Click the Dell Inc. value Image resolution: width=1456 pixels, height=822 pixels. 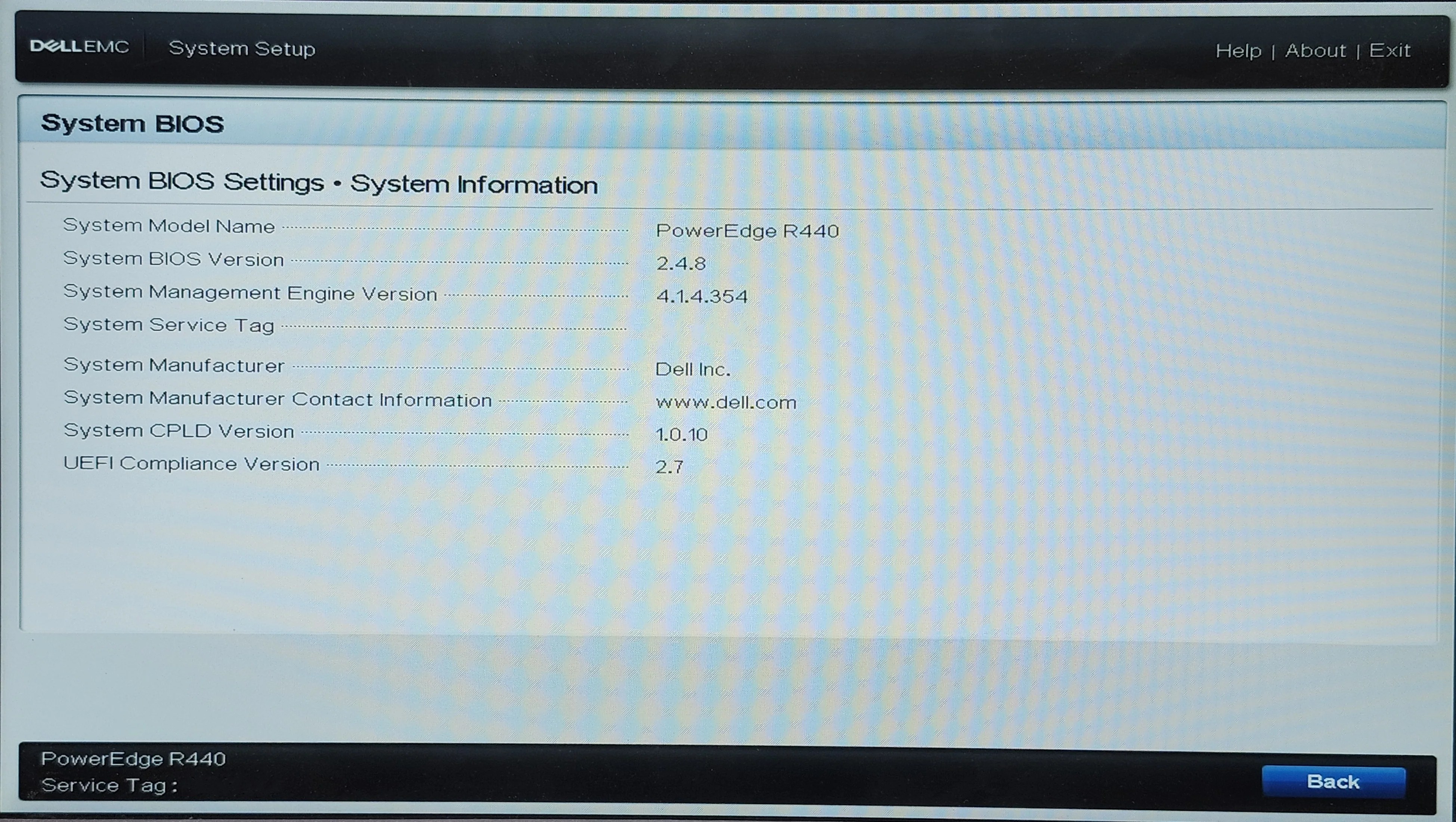(x=693, y=369)
